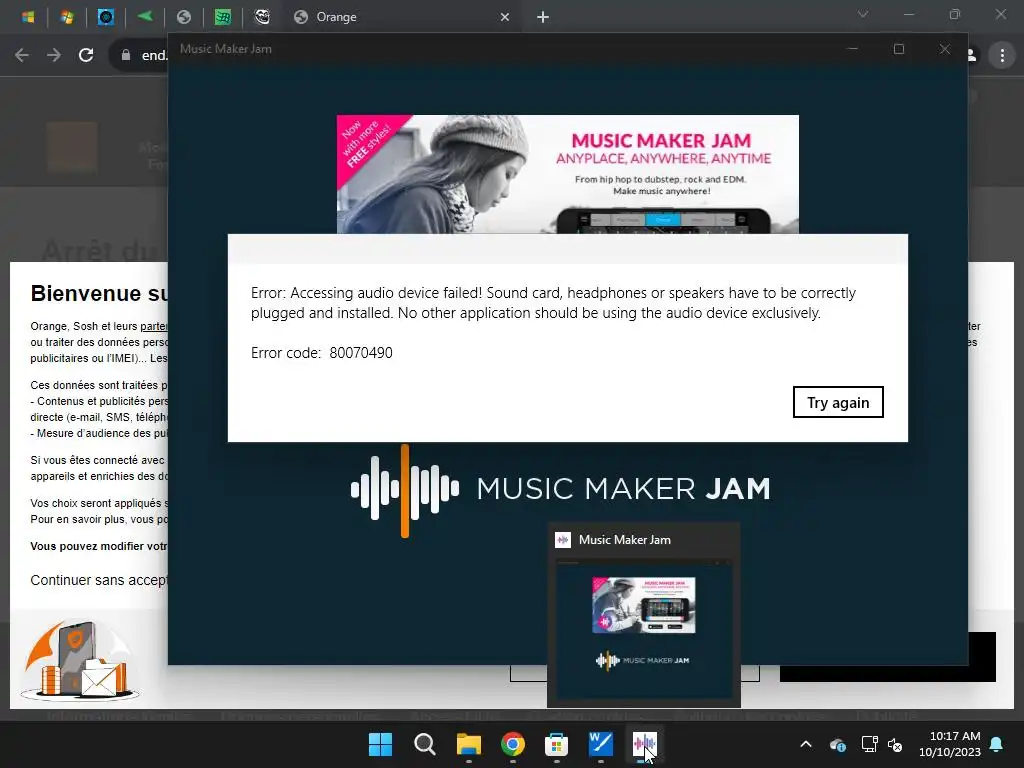The image size is (1024, 768).
Task: Click the padlock site info icon
Action: click(126, 56)
